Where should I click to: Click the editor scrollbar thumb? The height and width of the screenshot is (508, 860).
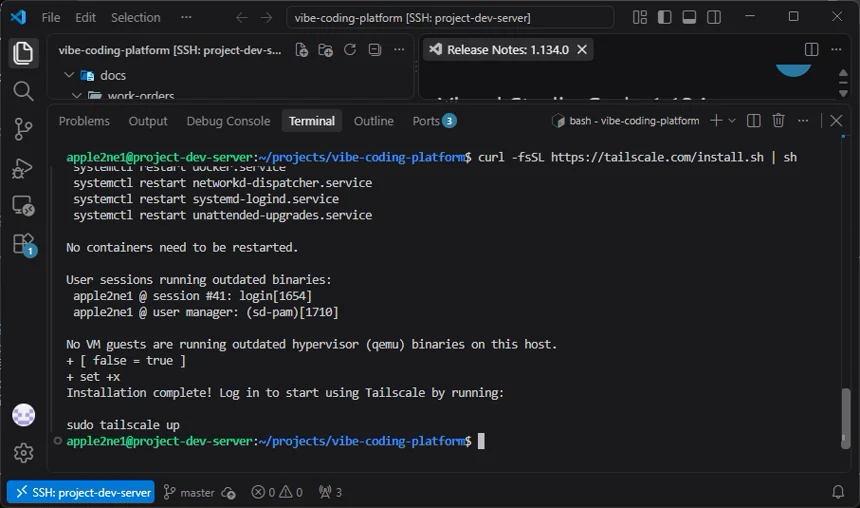point(844,83)
